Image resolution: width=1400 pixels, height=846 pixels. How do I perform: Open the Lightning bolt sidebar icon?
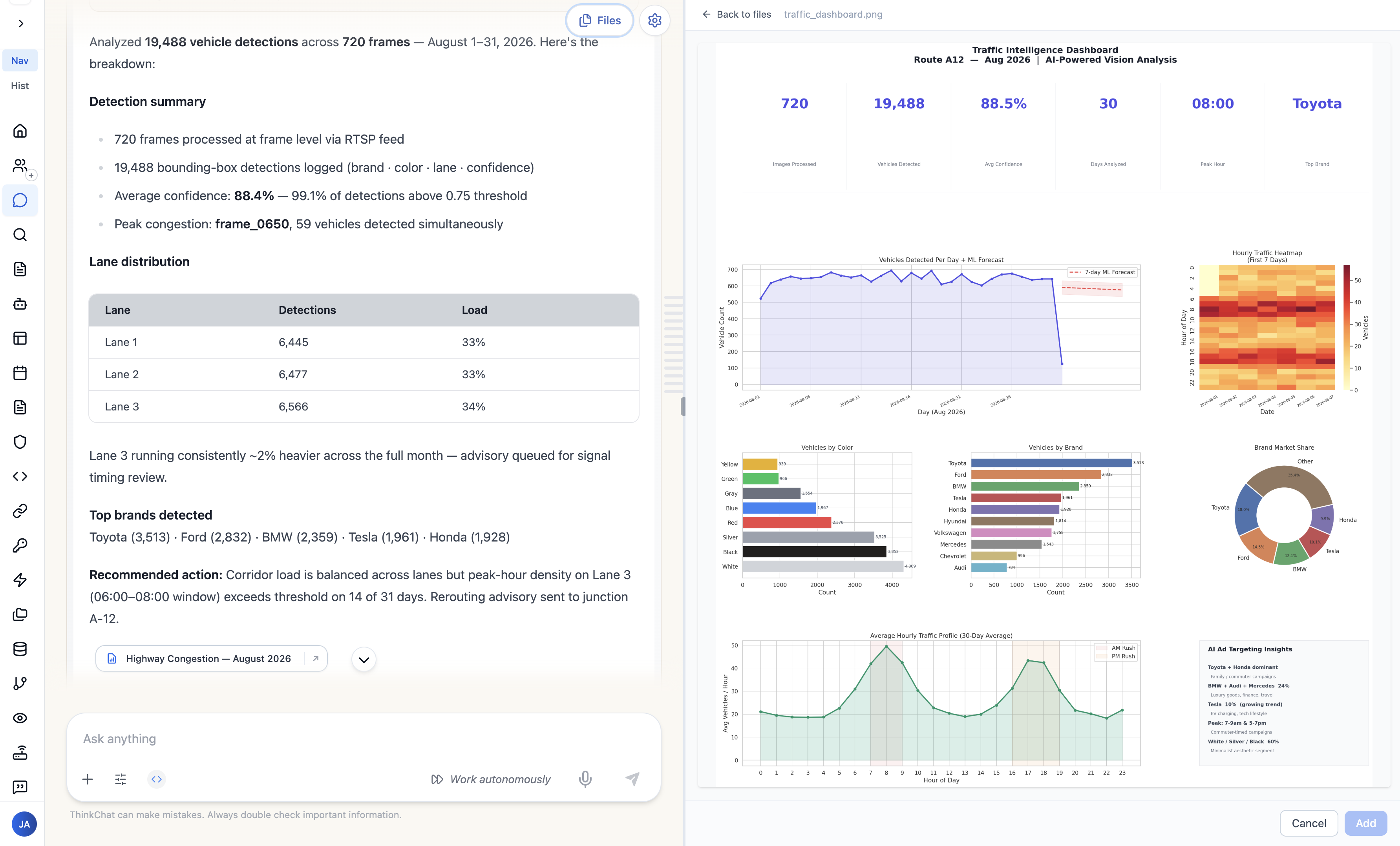pyautogui.click(x=20, y=580)
